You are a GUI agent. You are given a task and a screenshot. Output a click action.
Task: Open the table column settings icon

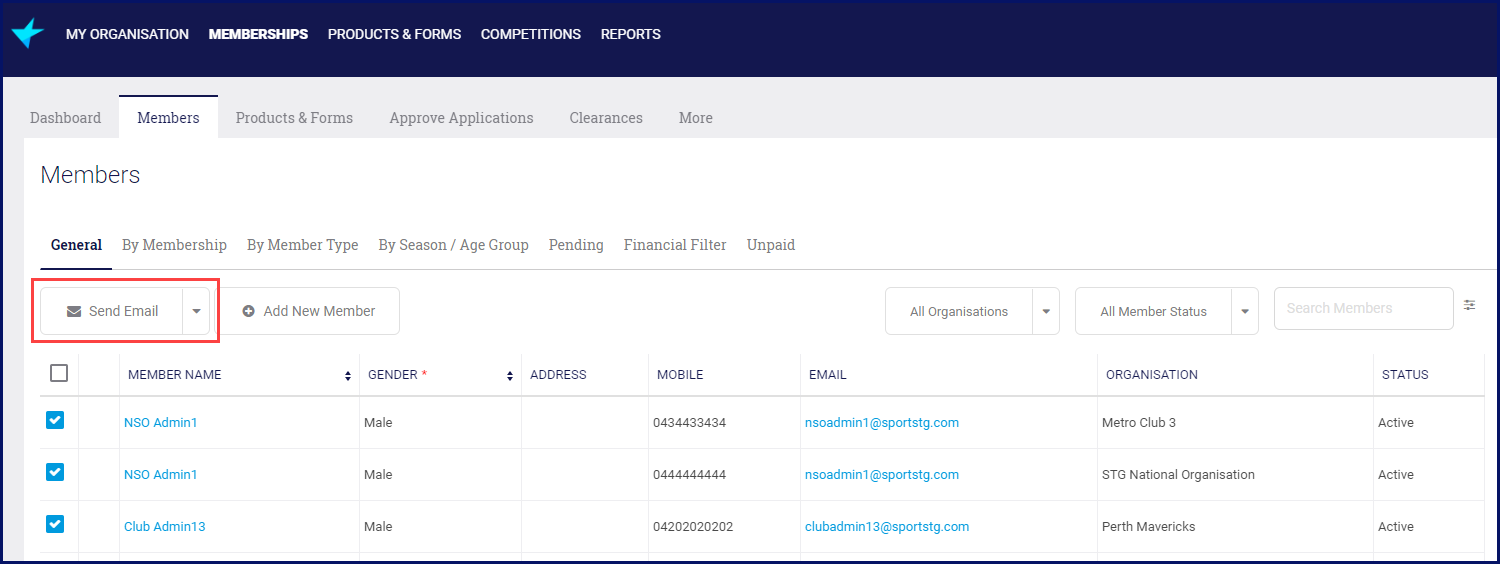1469,305
